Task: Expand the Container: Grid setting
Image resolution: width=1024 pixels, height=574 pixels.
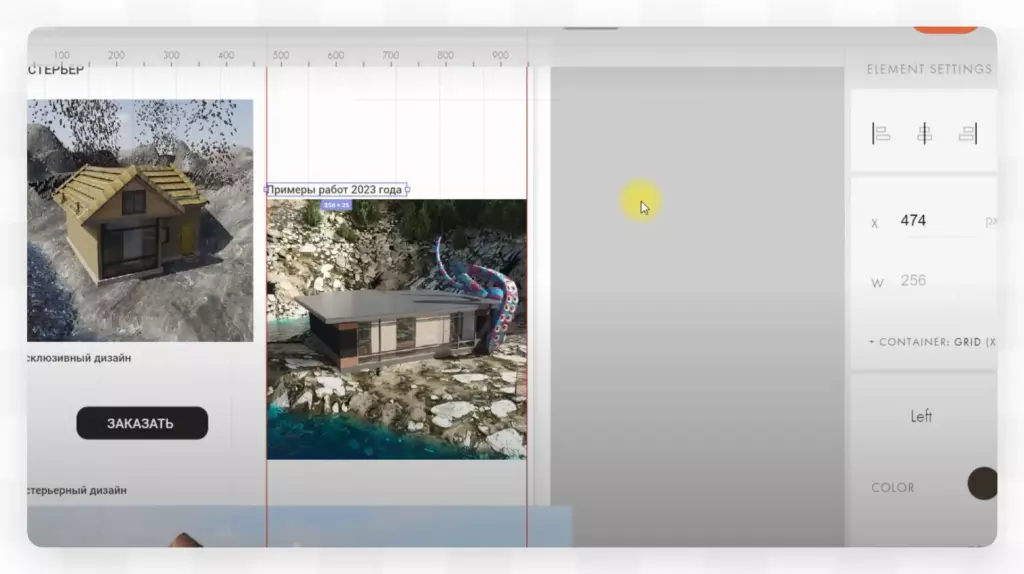Action: [x=932, y=342]
